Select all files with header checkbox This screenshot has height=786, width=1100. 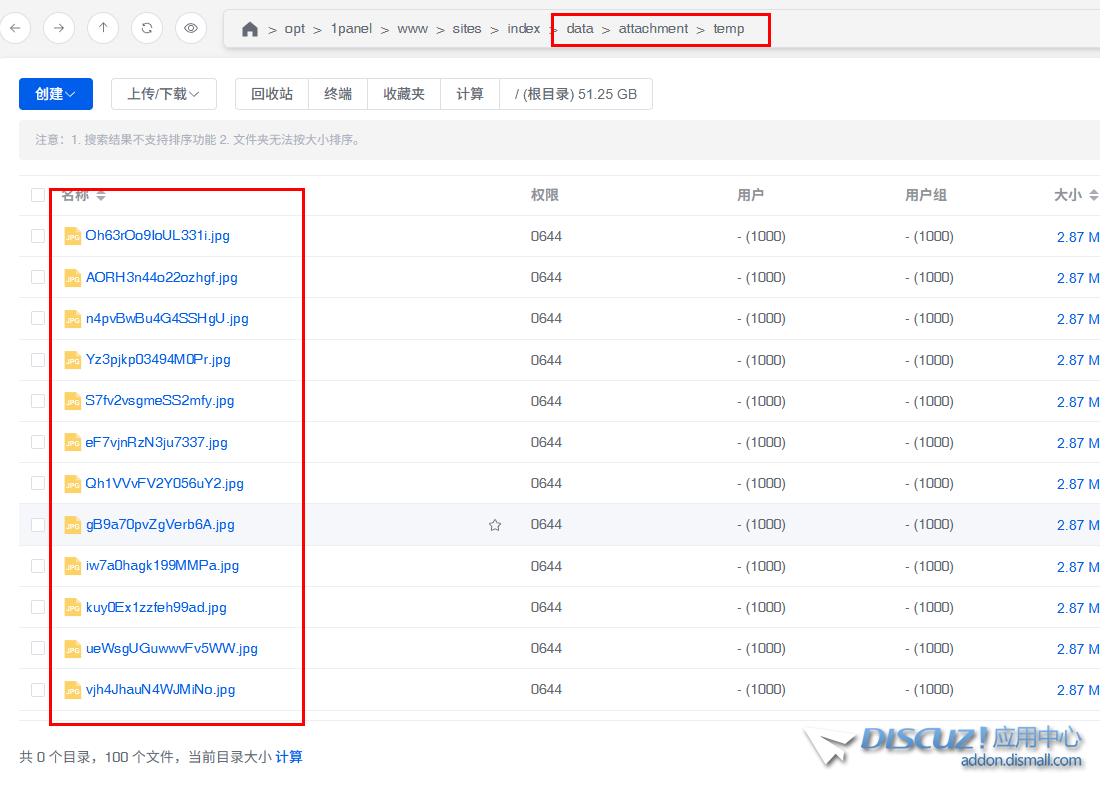(38, 195)
